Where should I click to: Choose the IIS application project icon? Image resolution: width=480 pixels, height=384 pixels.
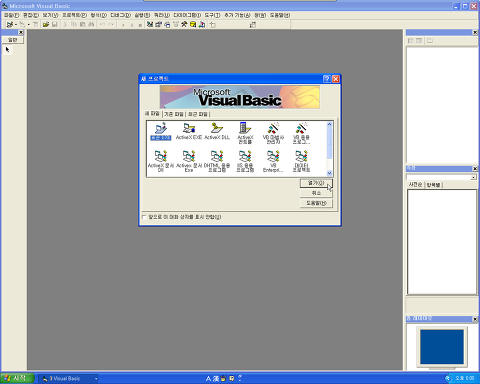(245, 161)
